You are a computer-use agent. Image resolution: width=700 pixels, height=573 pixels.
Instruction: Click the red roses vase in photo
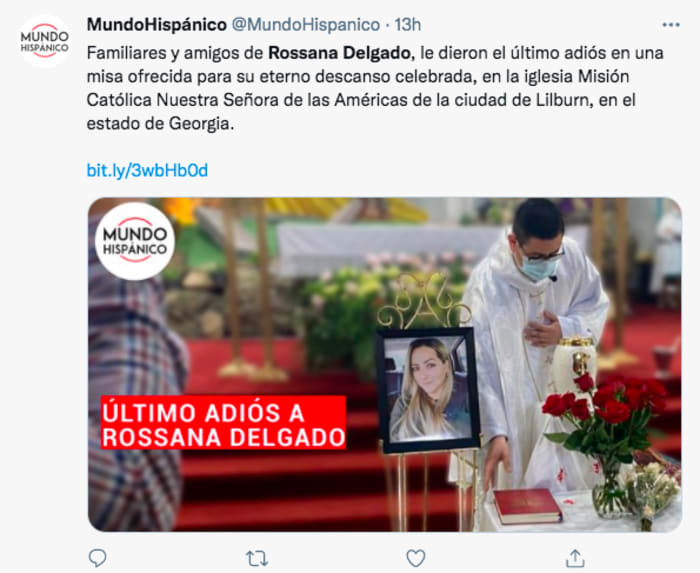point(607,442)
